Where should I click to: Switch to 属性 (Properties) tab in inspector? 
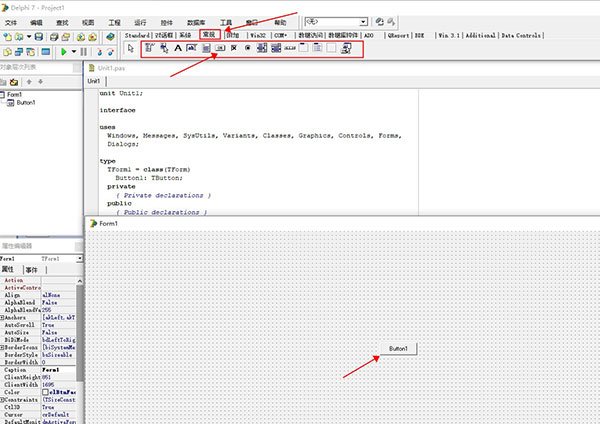click(8, 269)
